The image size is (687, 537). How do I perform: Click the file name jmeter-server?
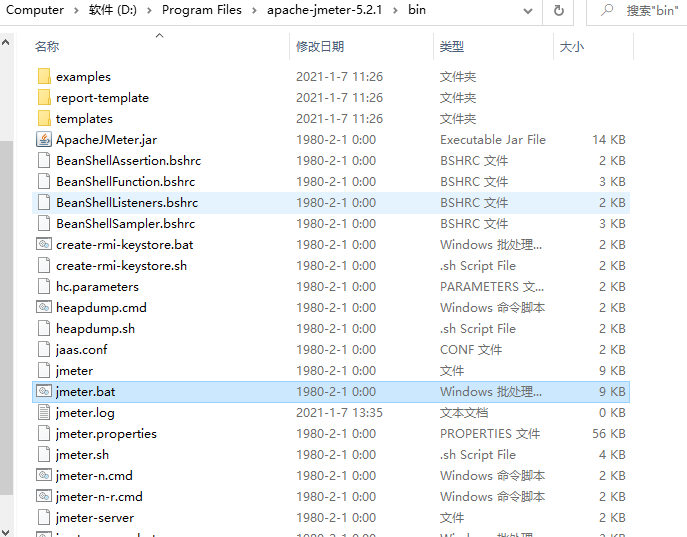point(95,518)
